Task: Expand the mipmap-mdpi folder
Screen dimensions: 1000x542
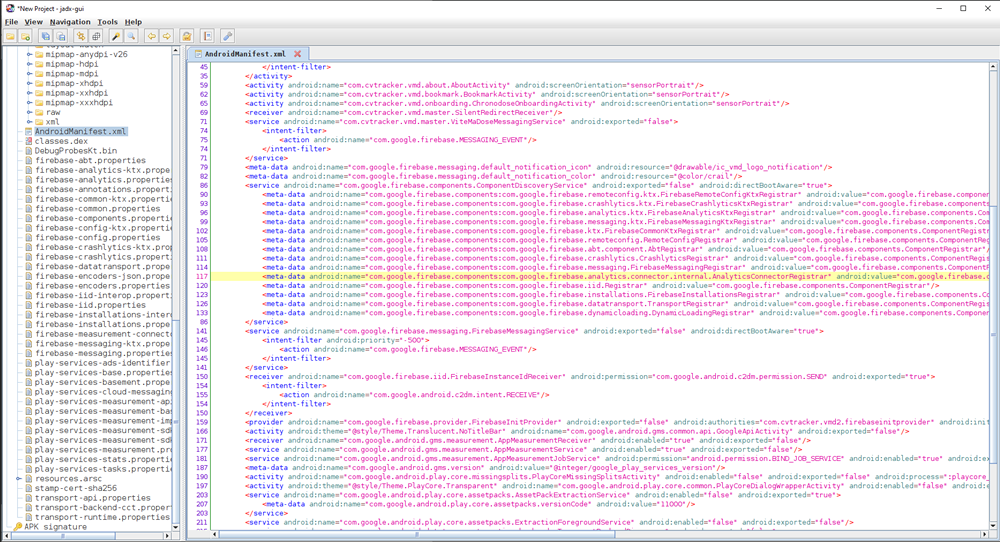Action: click(29, 74)
